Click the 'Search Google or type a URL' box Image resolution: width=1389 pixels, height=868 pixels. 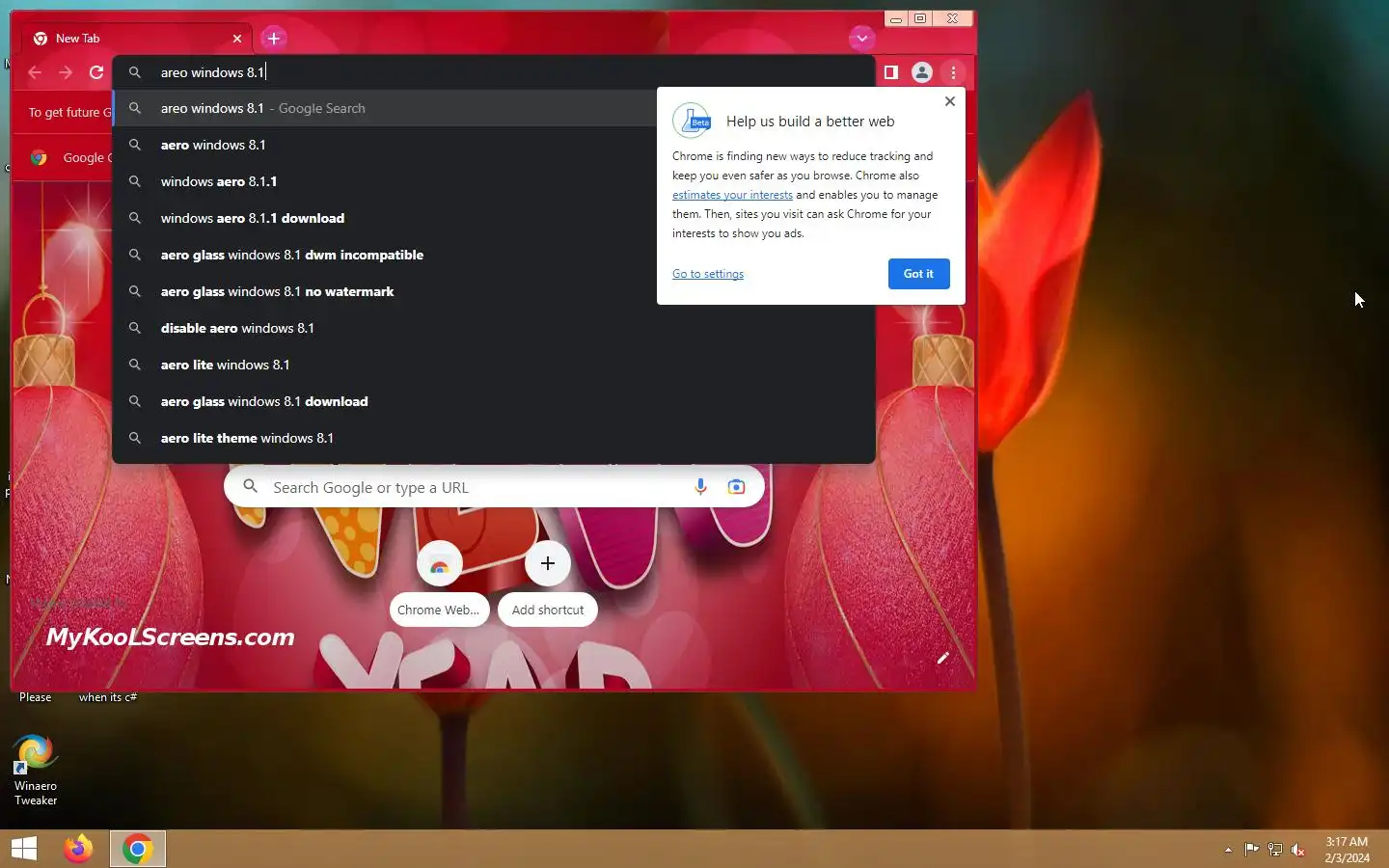pos(494,487)
